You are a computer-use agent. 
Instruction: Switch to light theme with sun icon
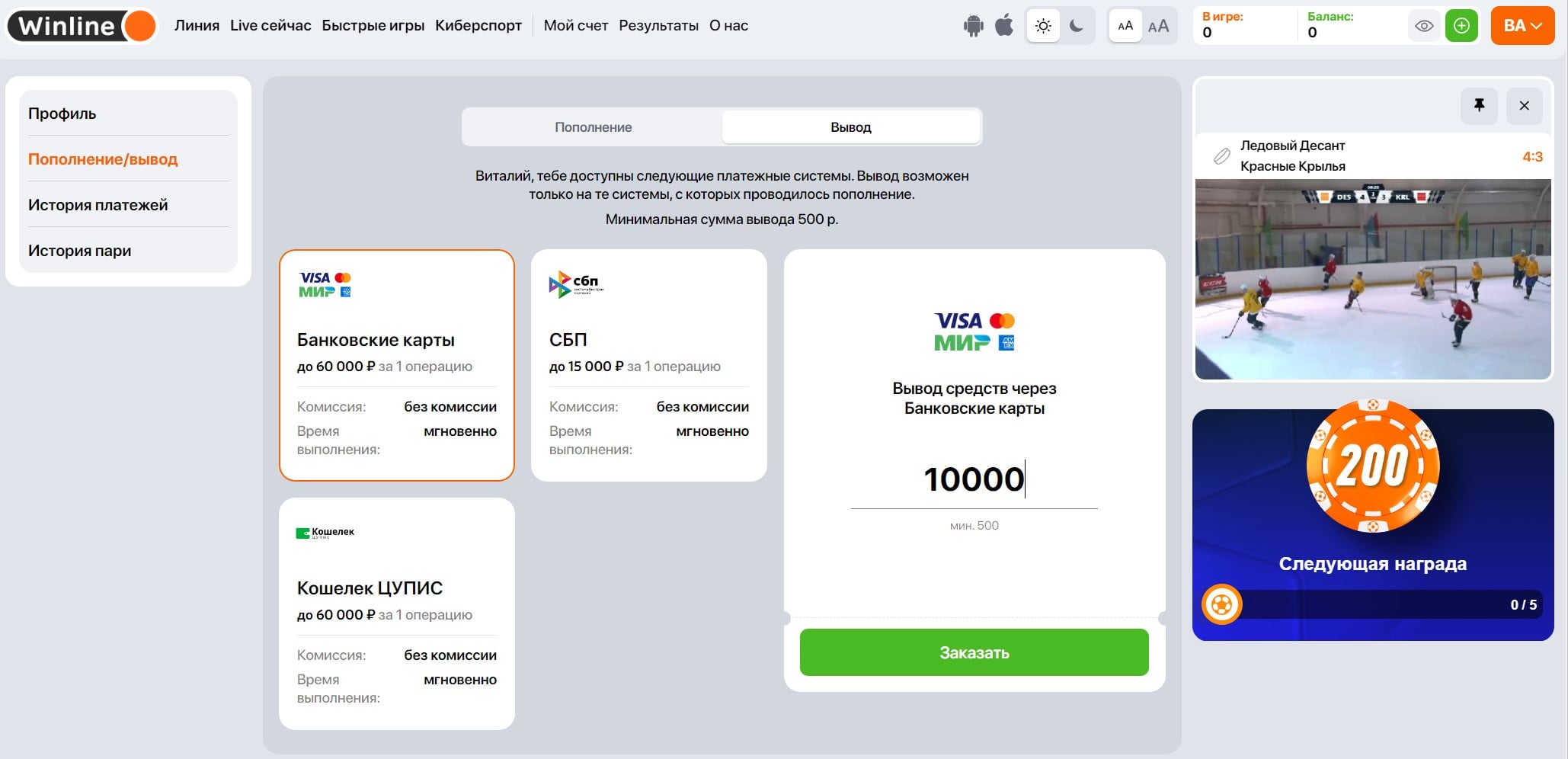click(x=1043, y=26)
